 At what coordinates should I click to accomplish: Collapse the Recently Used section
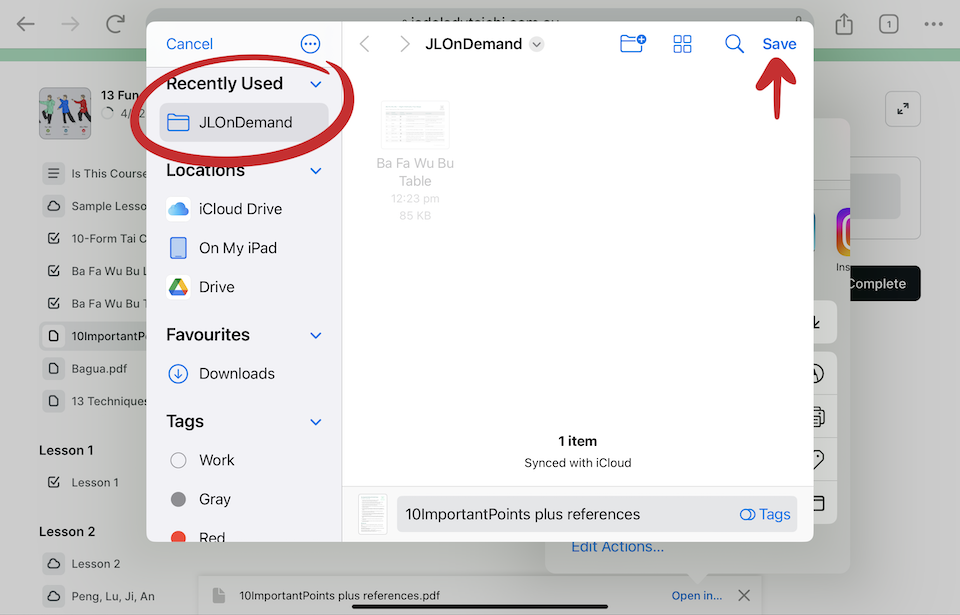pos(316,84)
